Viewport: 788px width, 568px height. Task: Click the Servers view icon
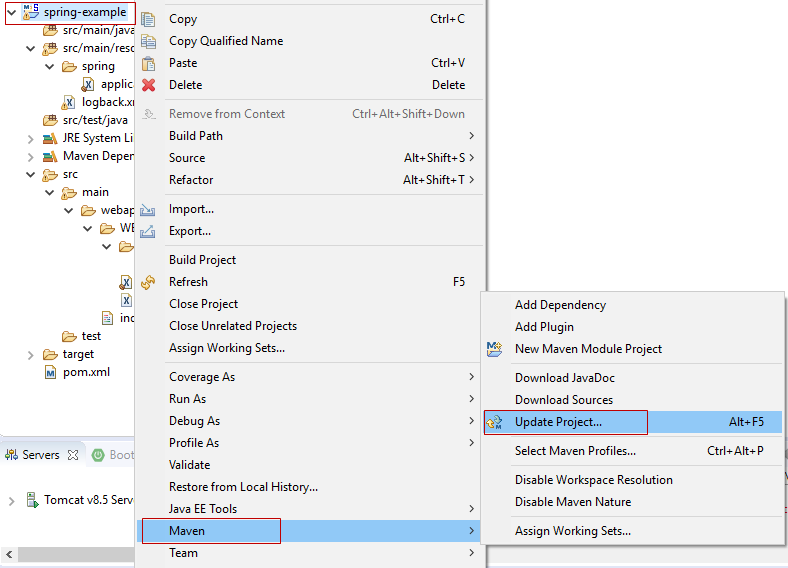tap(11, 455)
